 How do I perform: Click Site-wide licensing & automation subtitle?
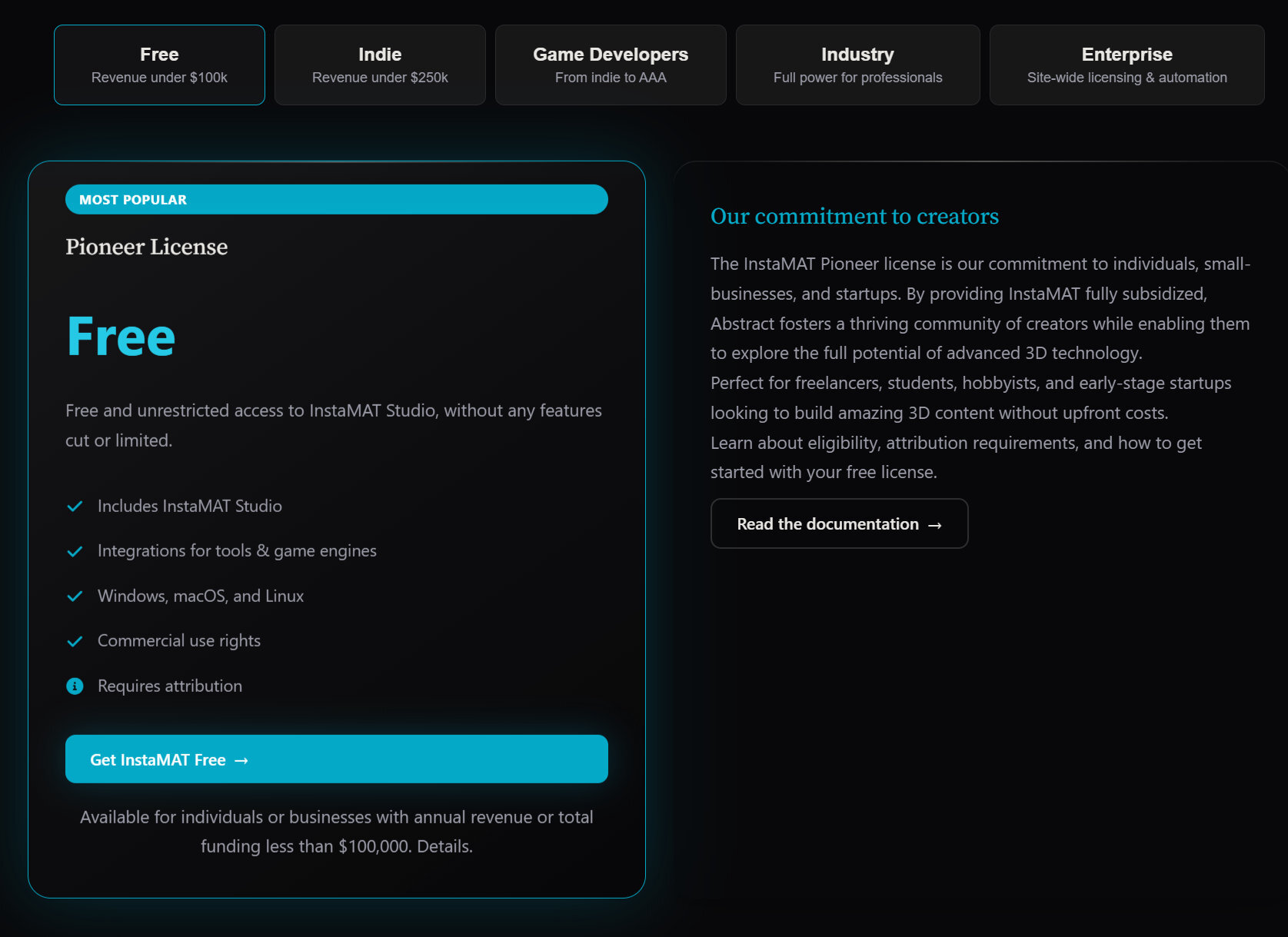pos(1127,78)
